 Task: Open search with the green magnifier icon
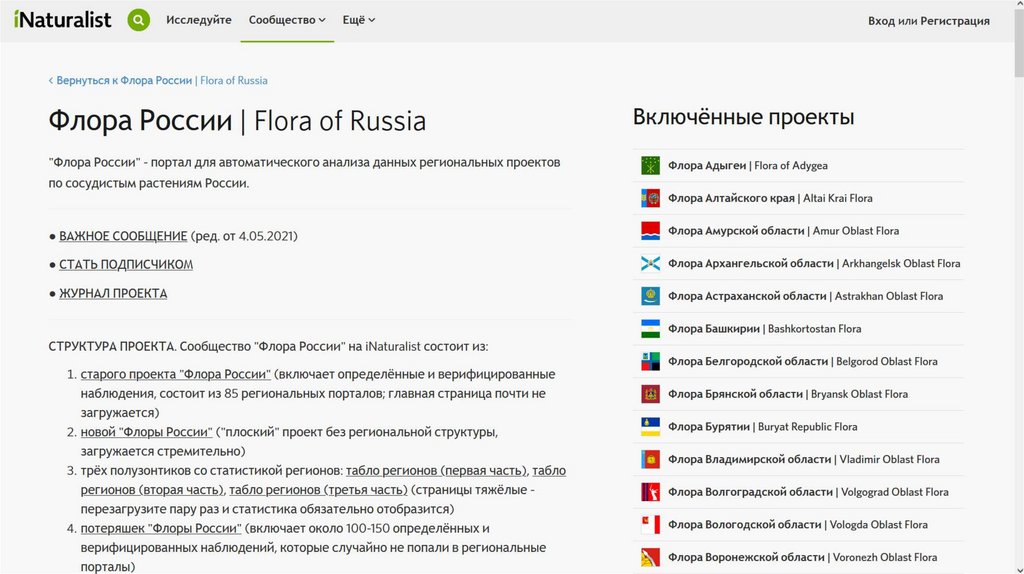click(x=138, y=20)
